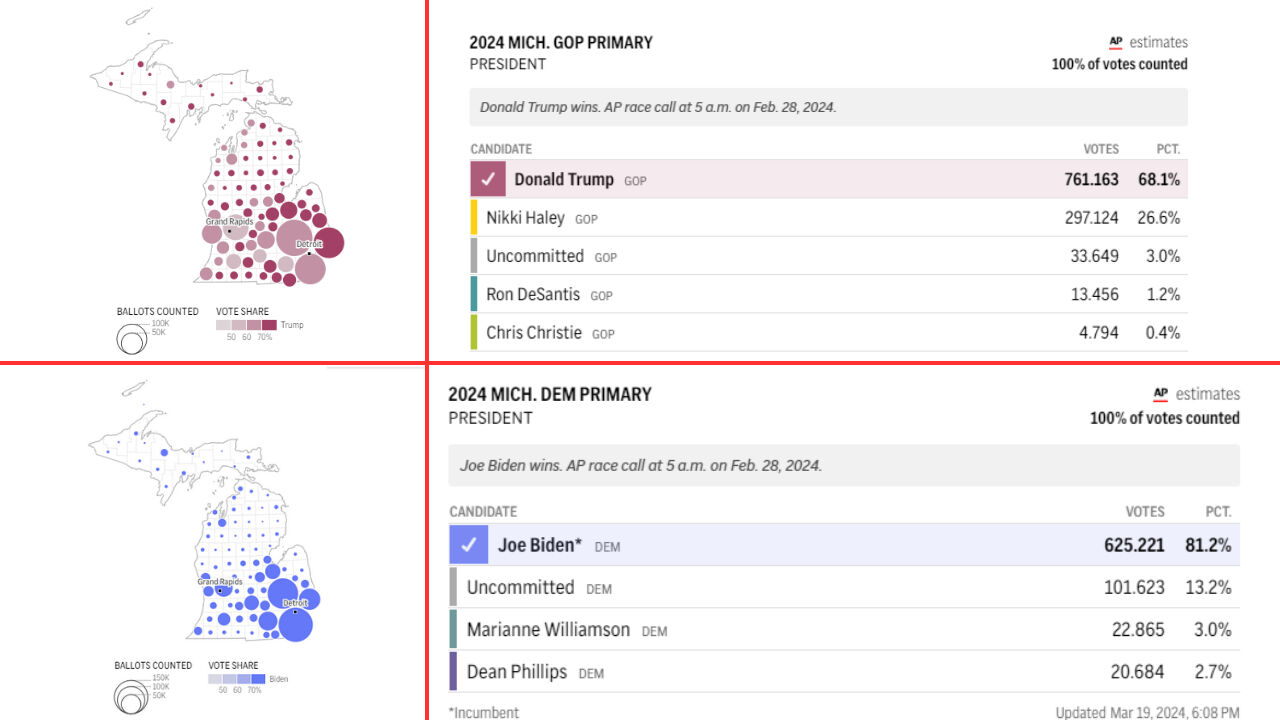Click the Biden vote share color legend
The width and height of the screenshot is (1280, 720).
(237, 679)
